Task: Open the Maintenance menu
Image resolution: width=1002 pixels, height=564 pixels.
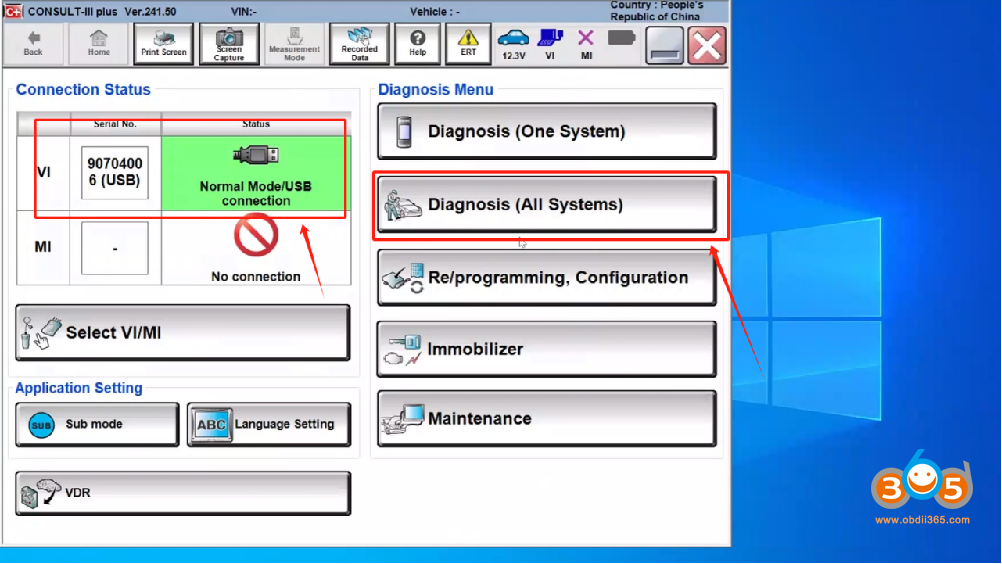Action: point(546,419)
